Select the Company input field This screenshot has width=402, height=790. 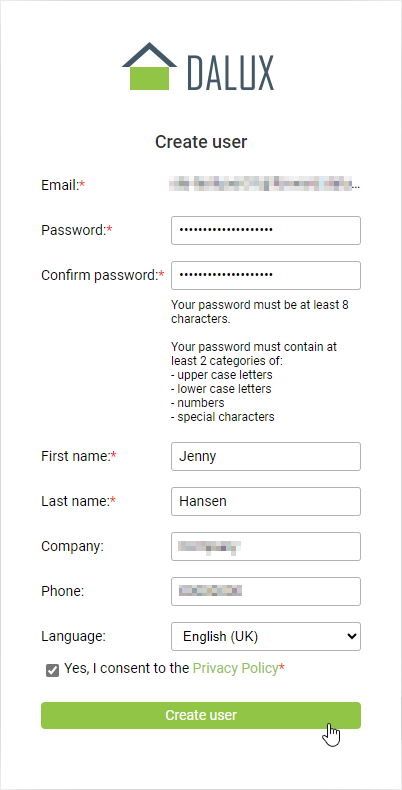point(266,546)
